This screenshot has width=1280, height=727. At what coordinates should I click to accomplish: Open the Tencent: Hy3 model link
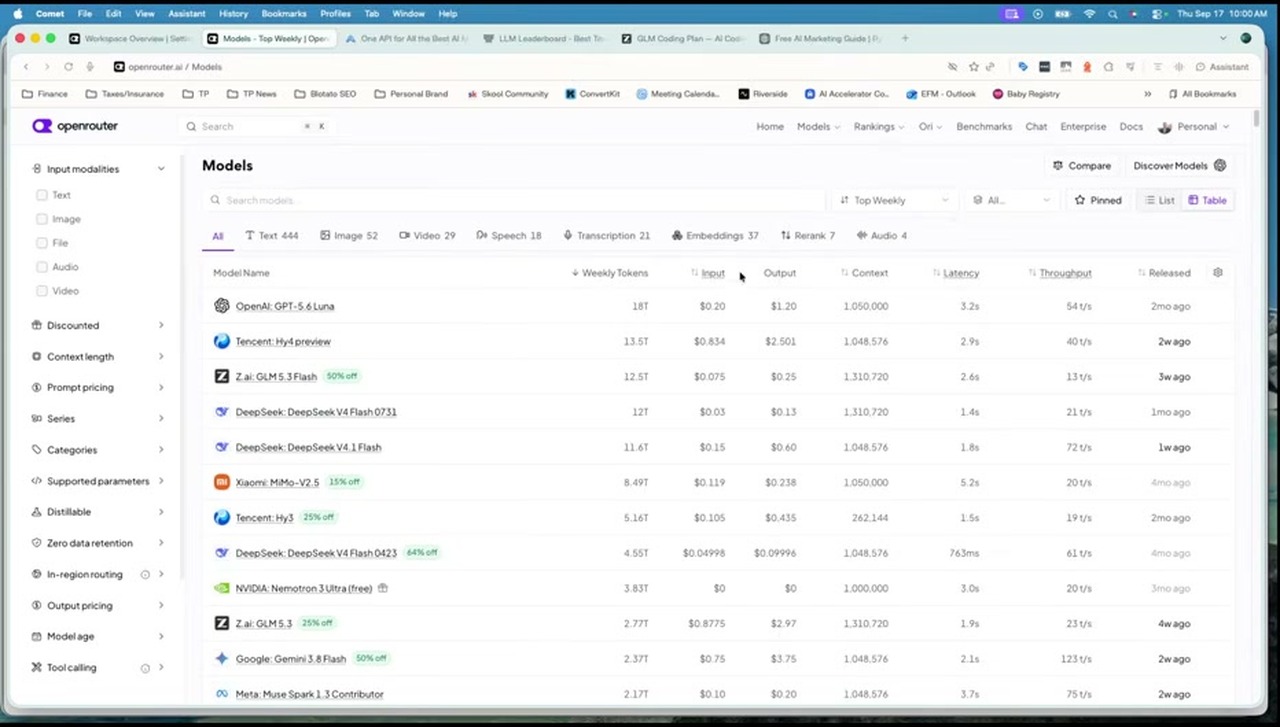tap(264, 518)
